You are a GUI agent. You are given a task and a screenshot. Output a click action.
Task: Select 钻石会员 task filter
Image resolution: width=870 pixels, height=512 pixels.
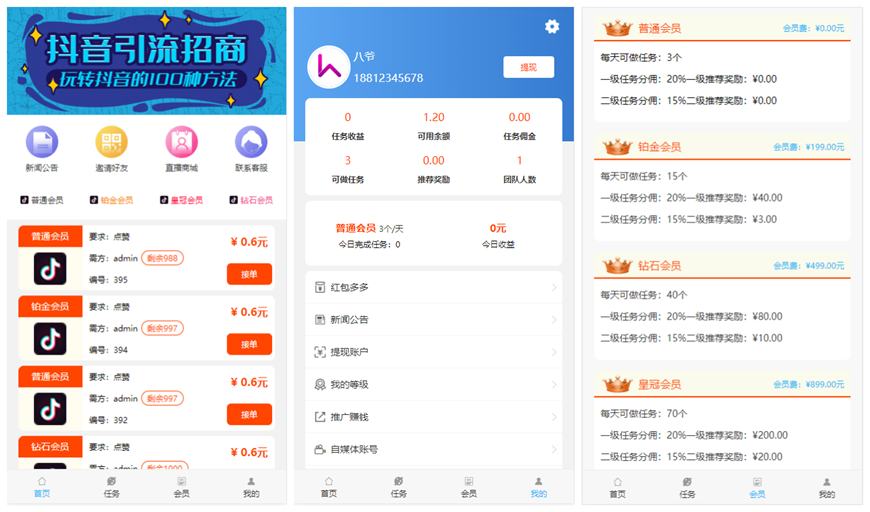tap(251, 200)
